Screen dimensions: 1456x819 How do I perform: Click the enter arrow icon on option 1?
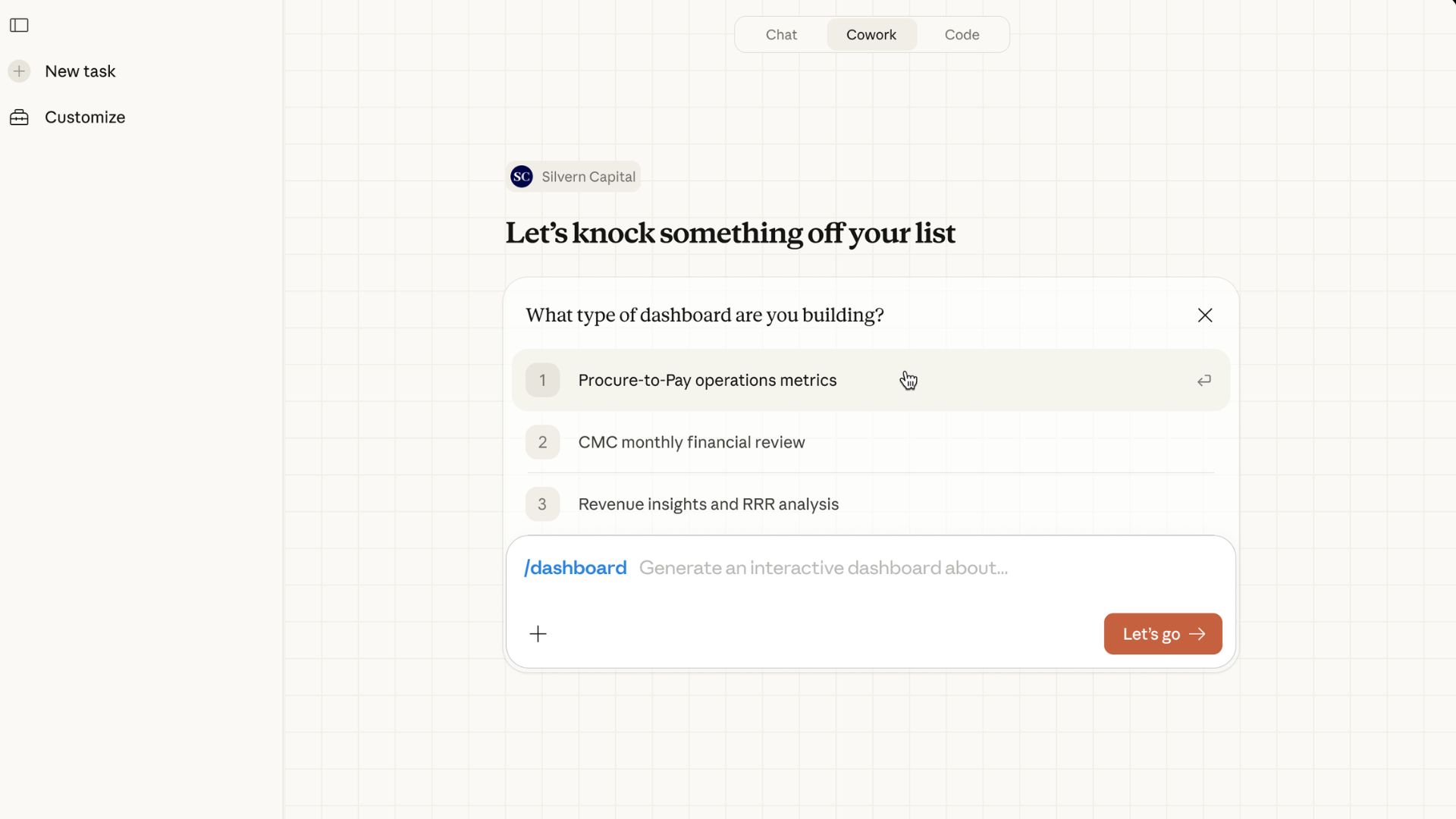click(x=1203, y=381)
